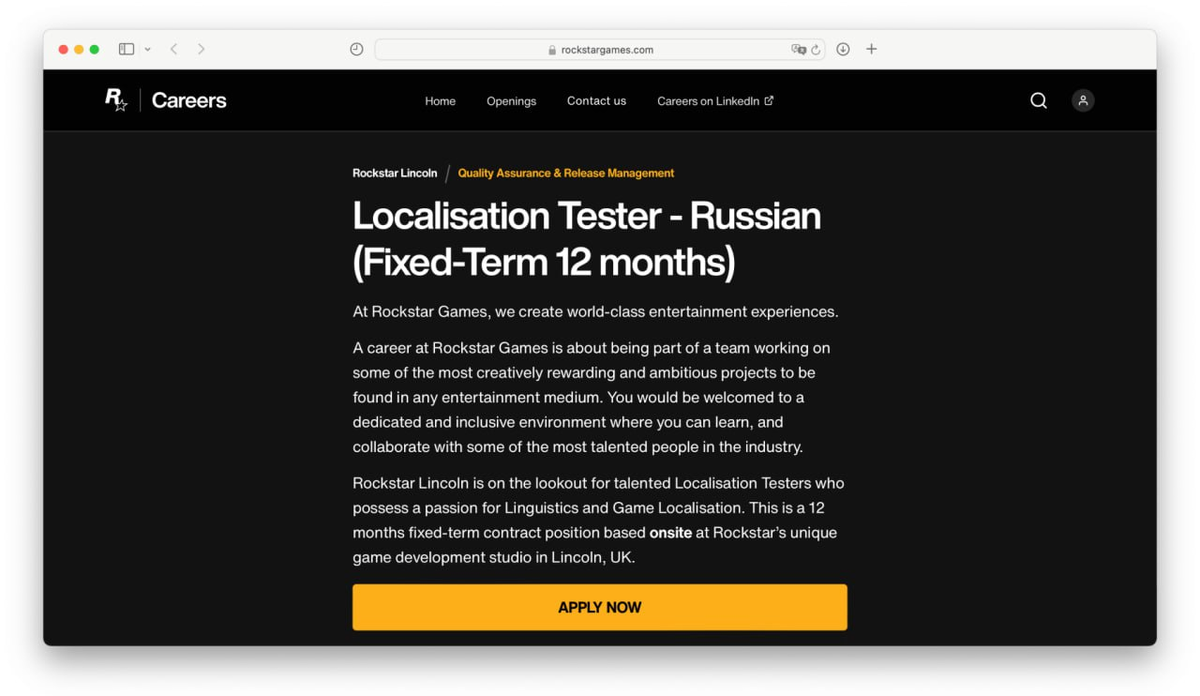1200x696 pixels.
Task: Reload the page with the refresh icon
Action: pyautogui.click(x=816, y=49)
